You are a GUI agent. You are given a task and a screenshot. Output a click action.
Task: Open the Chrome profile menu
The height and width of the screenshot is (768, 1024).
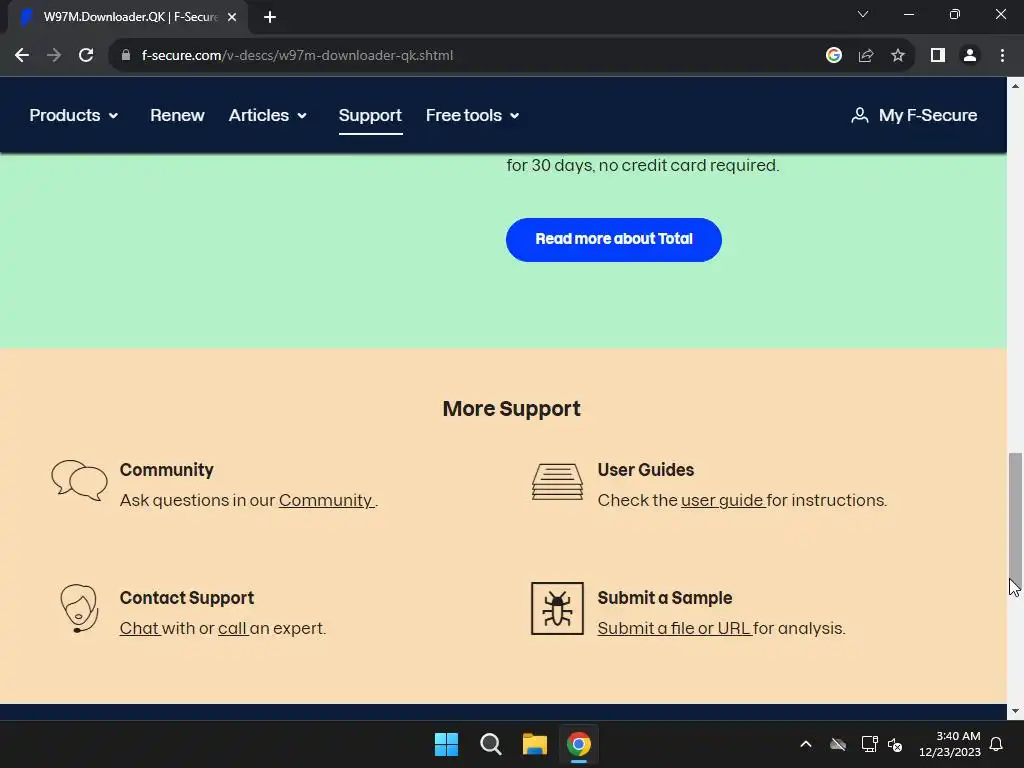tap(970, 56)
